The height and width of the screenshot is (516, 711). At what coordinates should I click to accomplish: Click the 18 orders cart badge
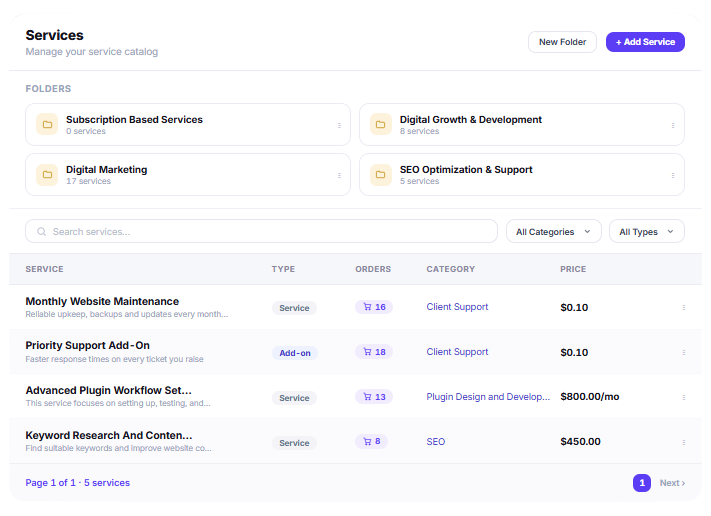pyautogui.click(x=374, y=352)
